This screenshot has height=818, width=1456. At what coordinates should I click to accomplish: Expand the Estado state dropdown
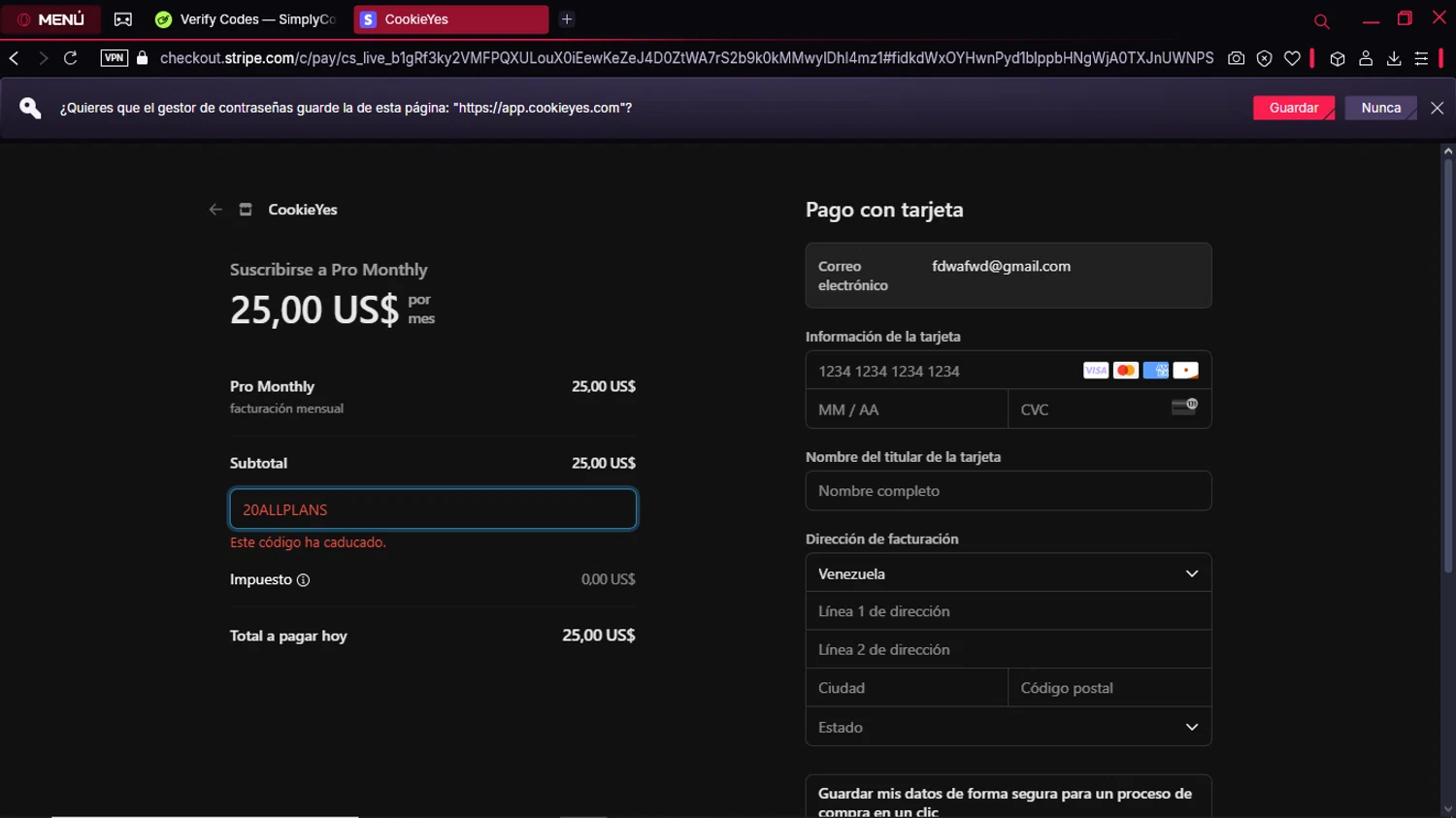(1009, 727)
